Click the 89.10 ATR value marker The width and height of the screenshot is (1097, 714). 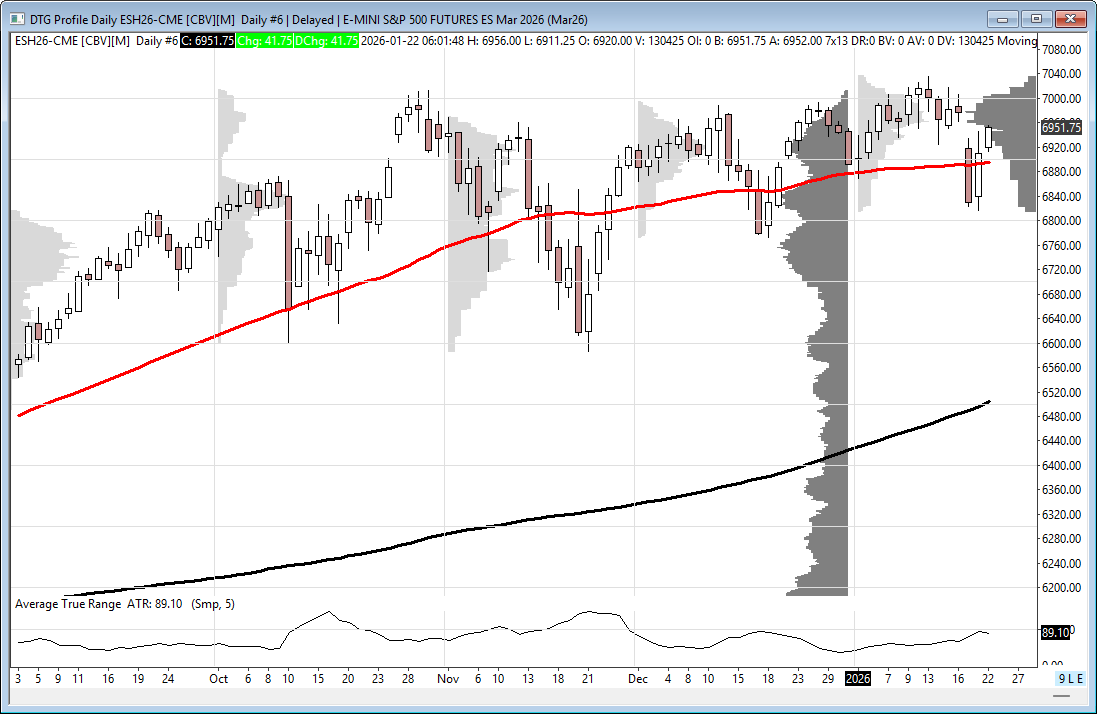click(1055, 633)
